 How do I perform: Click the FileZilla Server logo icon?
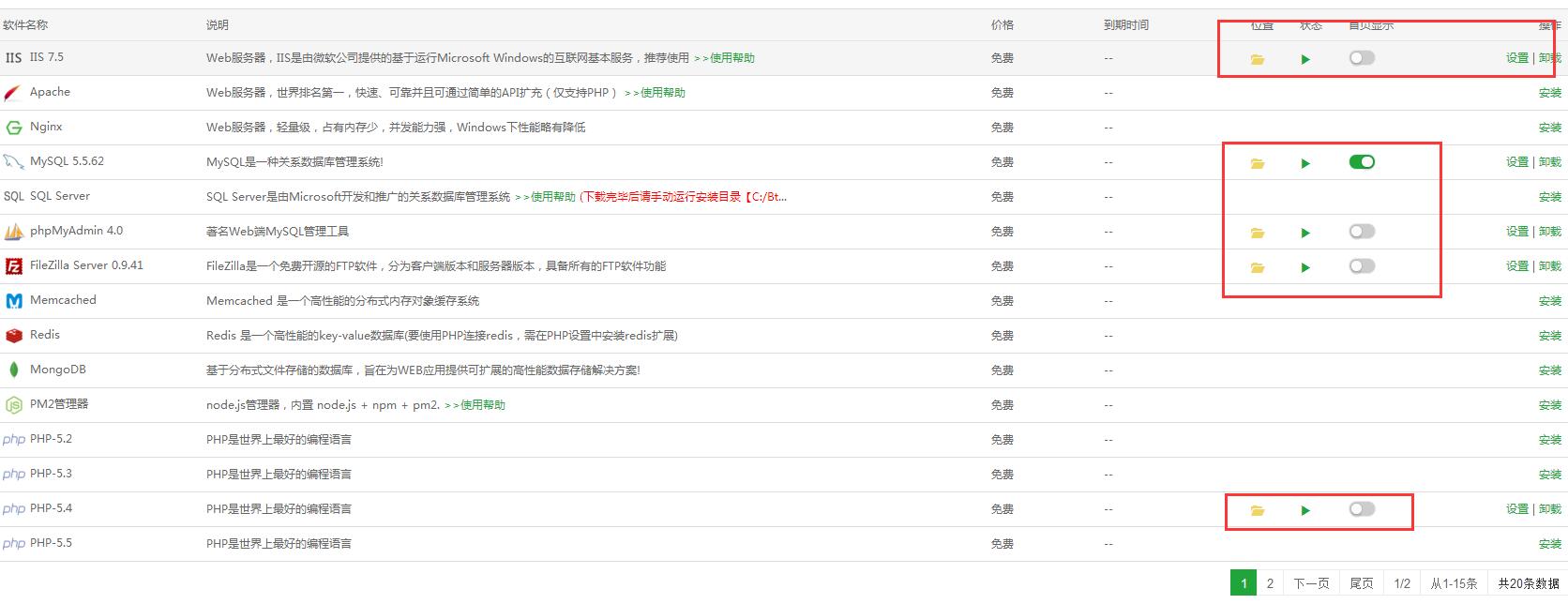pyautogui.click(x=13, y=266)
